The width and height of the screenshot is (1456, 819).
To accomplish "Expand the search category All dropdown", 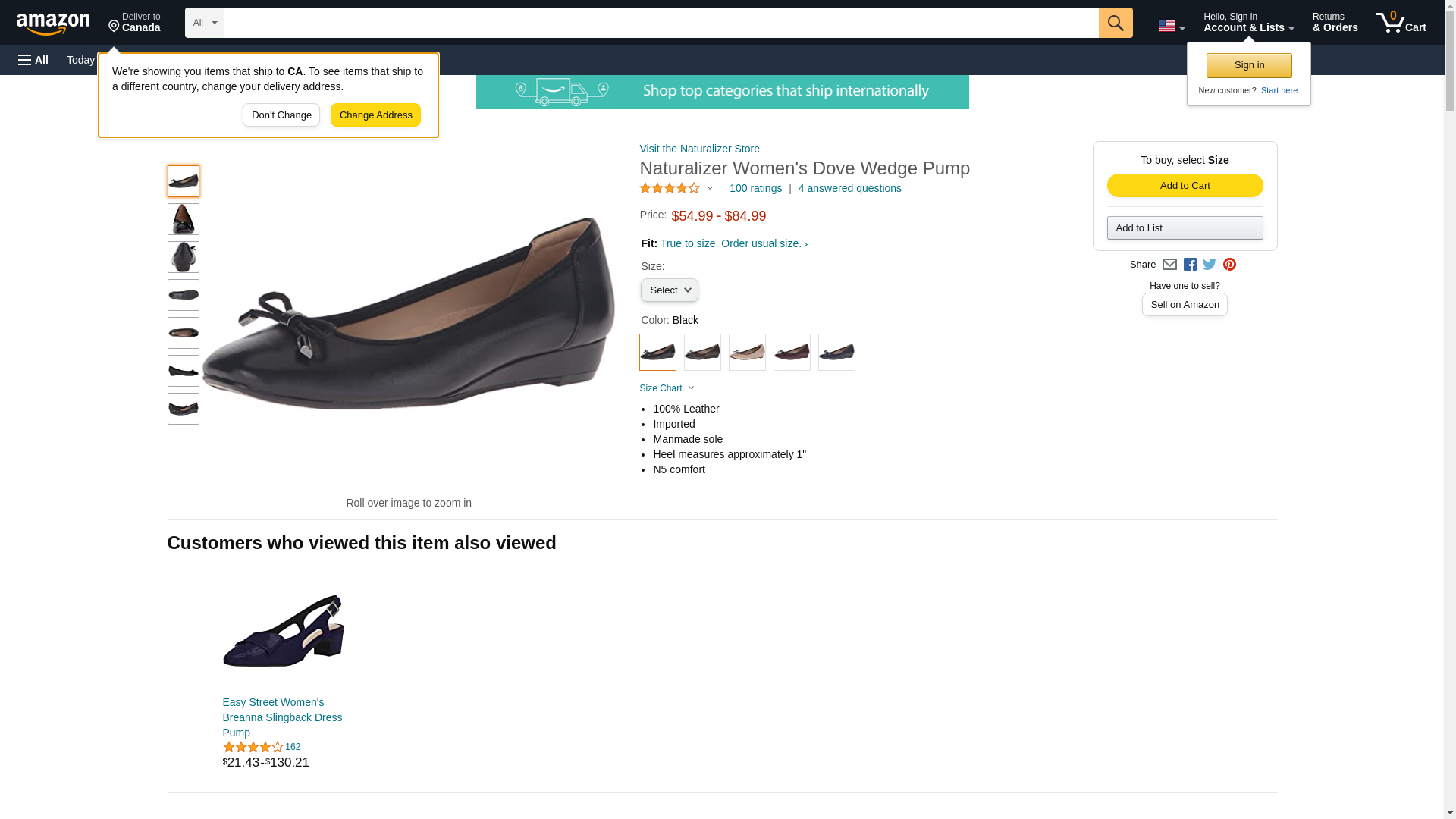I will pyautogui.click(x=204, y=23).
